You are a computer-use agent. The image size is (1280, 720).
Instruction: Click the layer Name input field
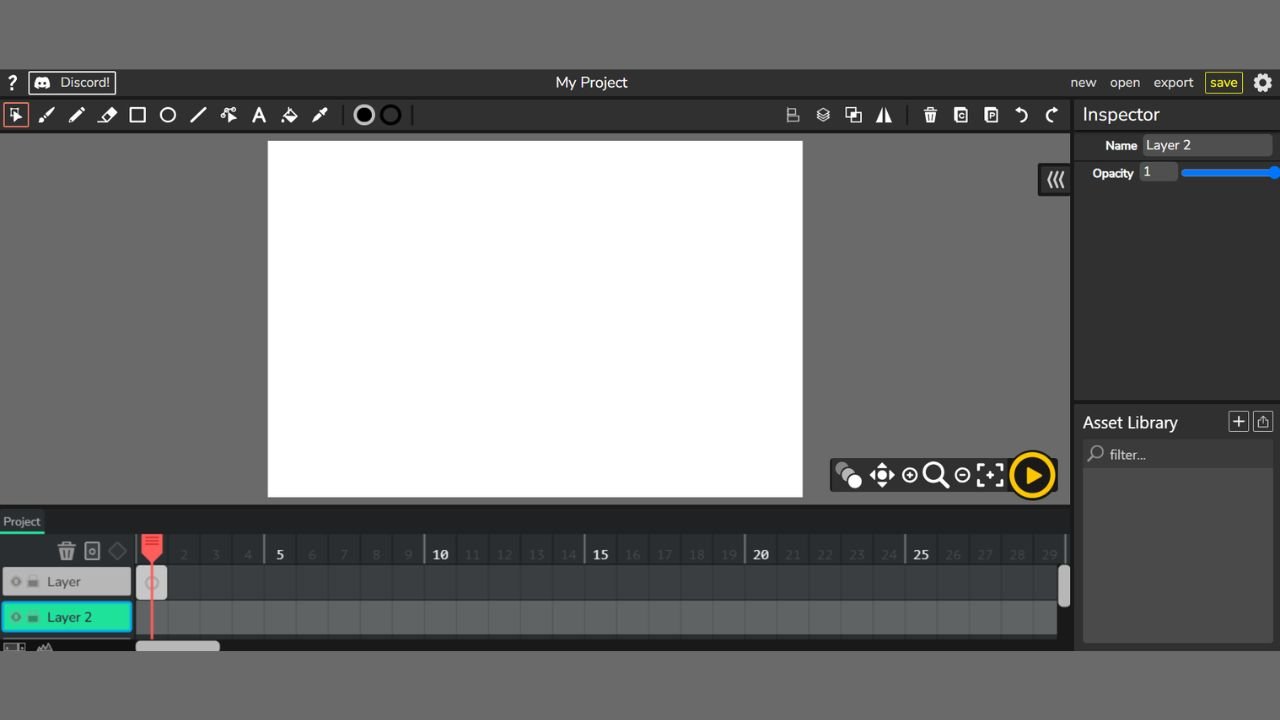tap(1207, 145)
